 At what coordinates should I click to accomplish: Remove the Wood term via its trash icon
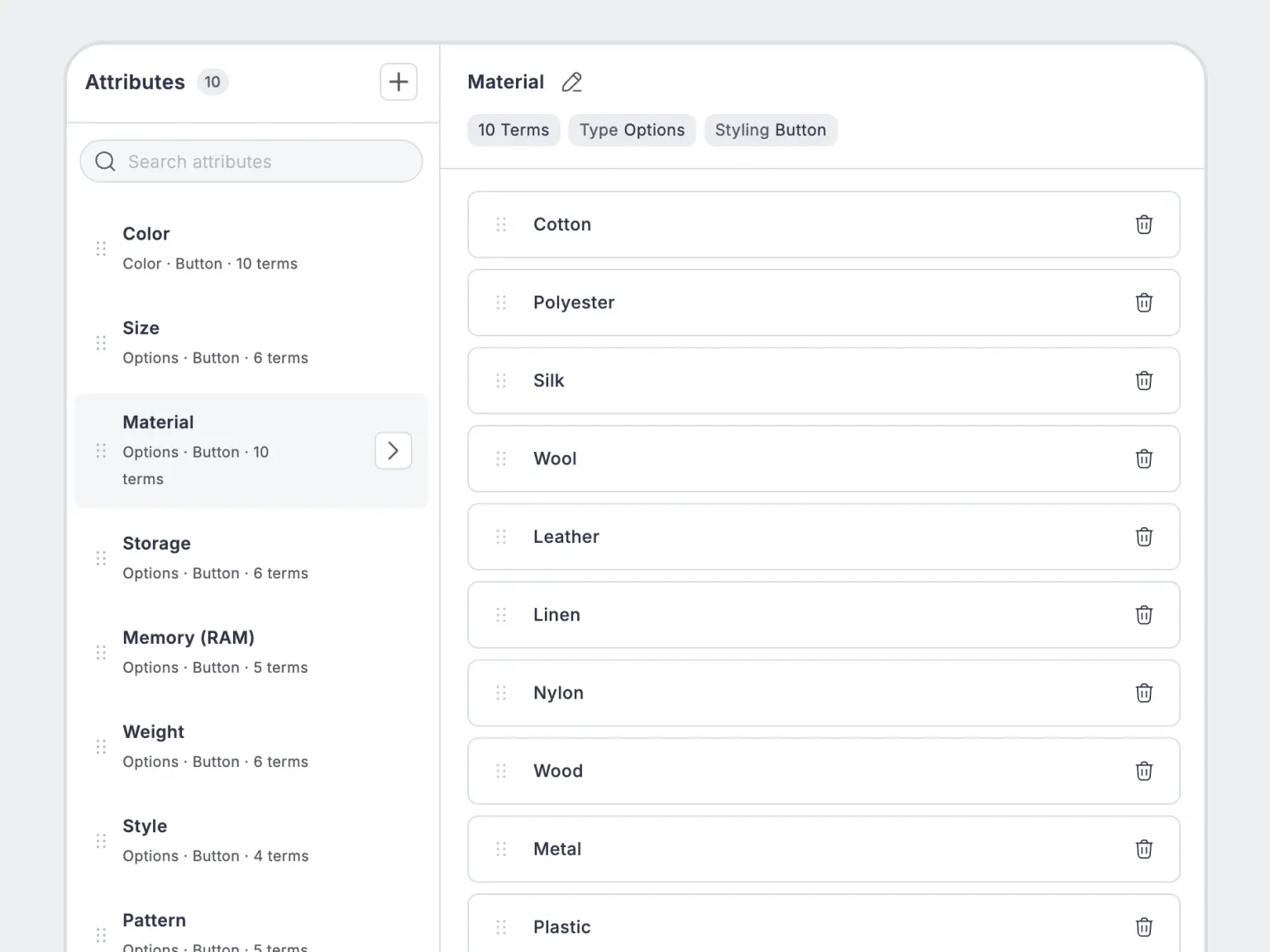coord(1143,771)
